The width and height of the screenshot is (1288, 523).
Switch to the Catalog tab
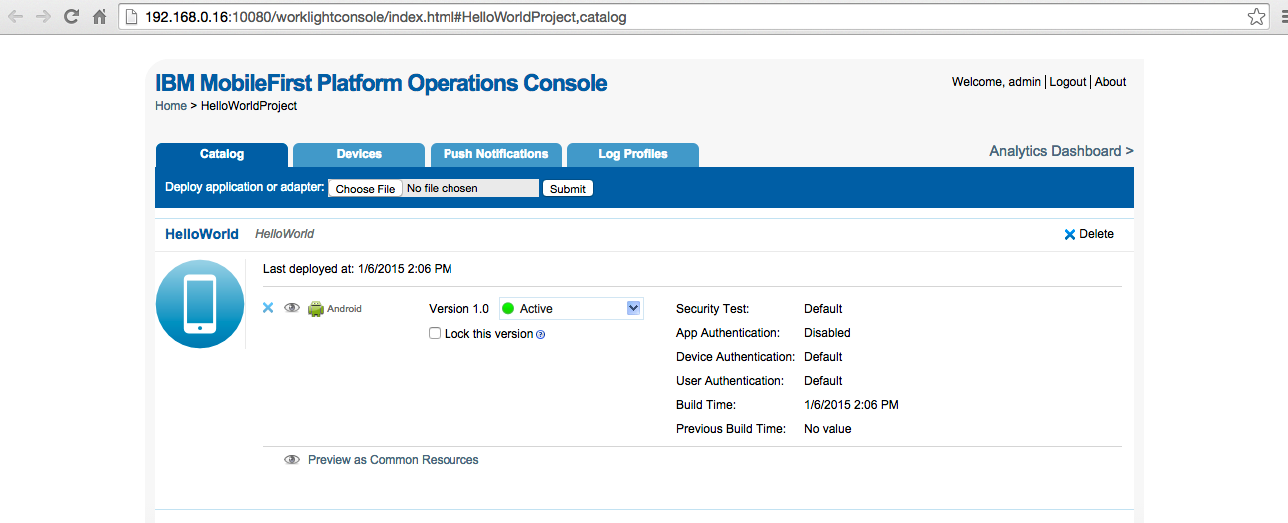(x=222, y=154)
